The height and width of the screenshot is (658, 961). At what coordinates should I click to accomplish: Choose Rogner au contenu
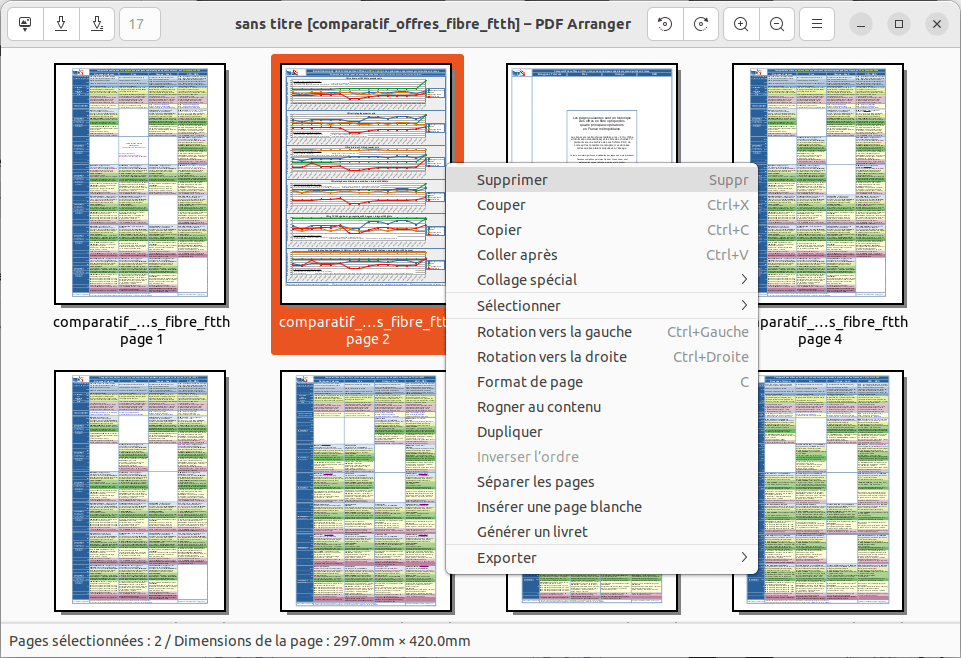602,407
